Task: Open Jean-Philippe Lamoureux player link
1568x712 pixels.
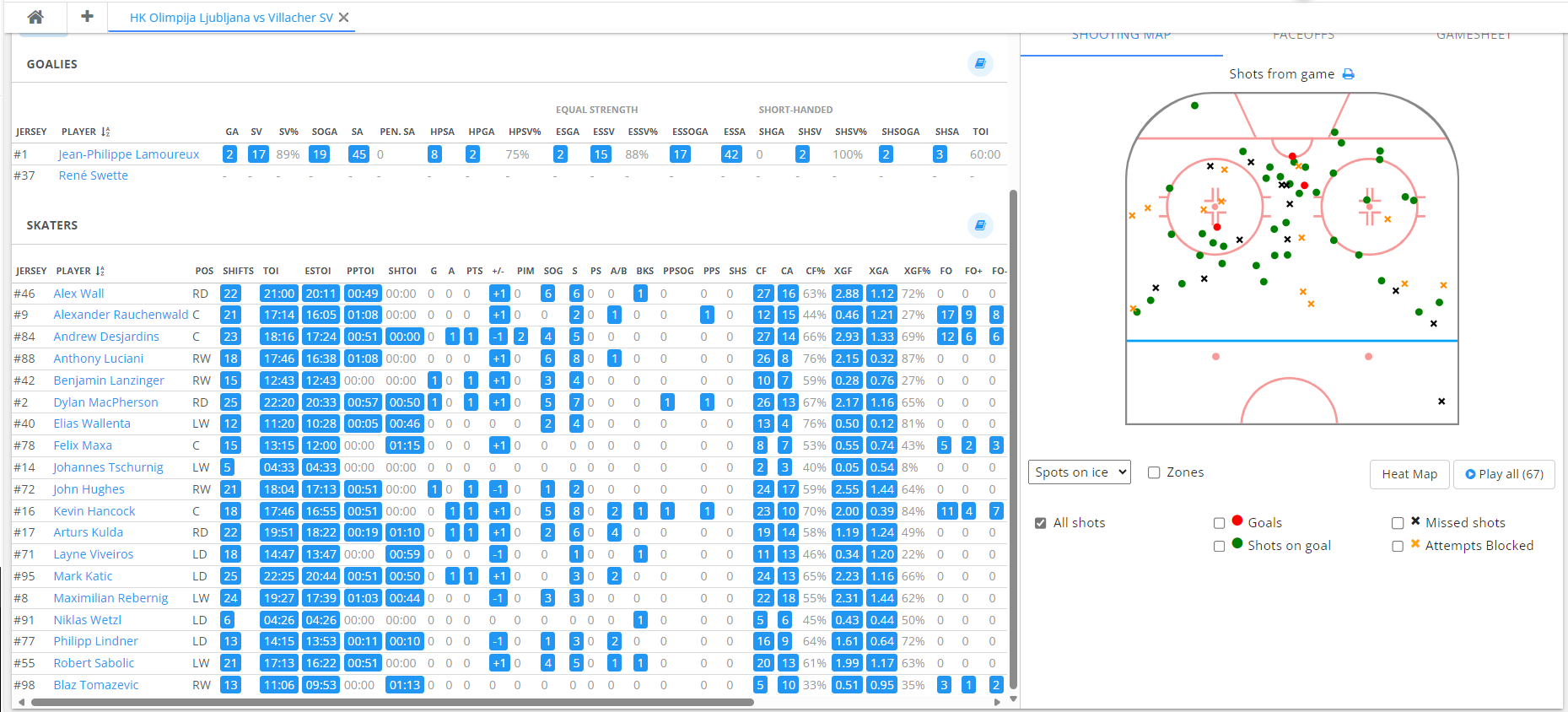Action: coord(128,154)
